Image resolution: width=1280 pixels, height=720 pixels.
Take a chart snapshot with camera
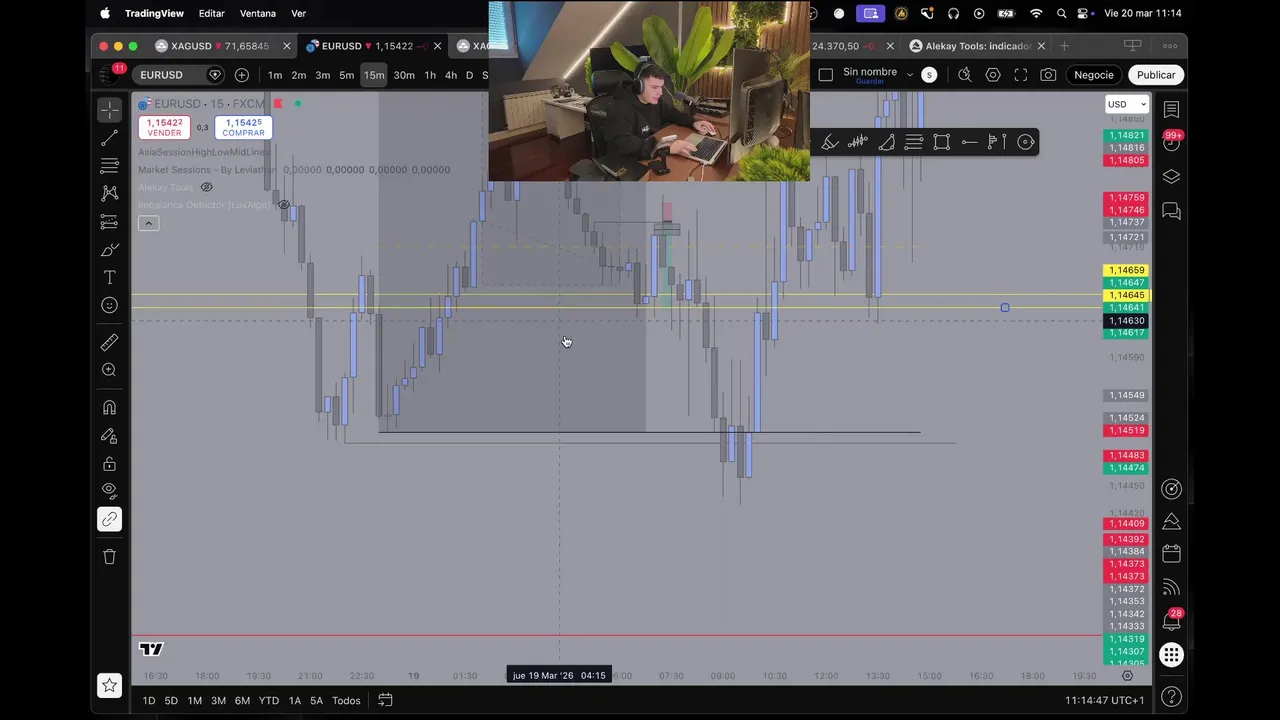(1048, 75)
